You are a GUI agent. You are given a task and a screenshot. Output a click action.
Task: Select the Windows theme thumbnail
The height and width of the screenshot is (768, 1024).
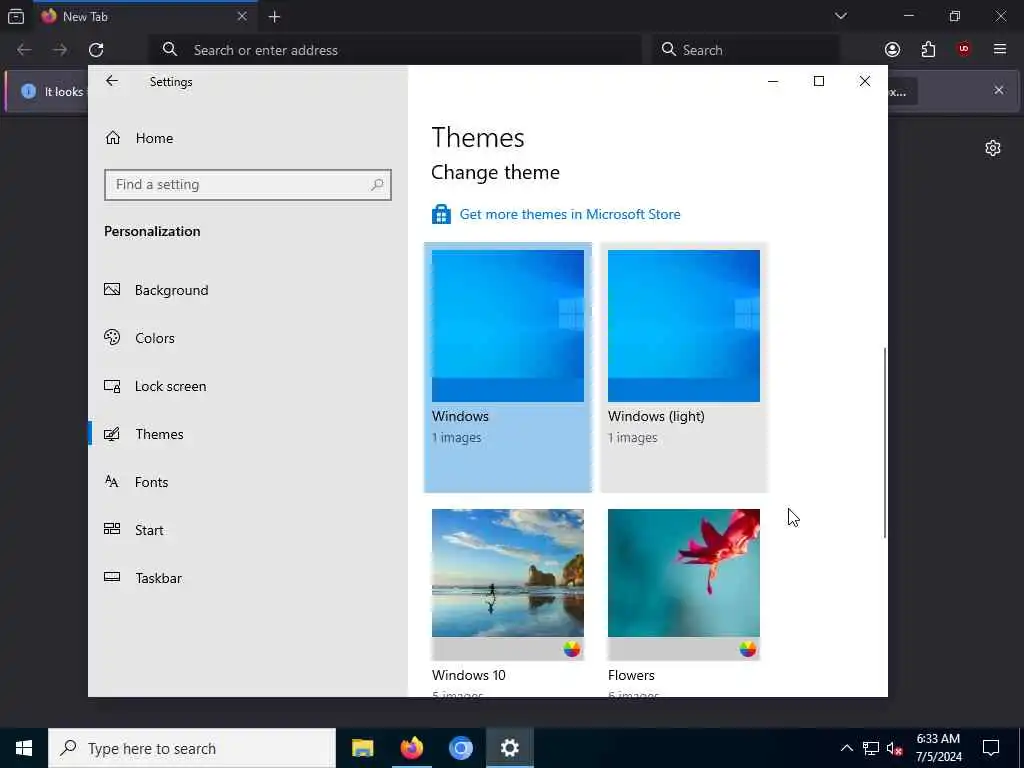coord(507,326)
